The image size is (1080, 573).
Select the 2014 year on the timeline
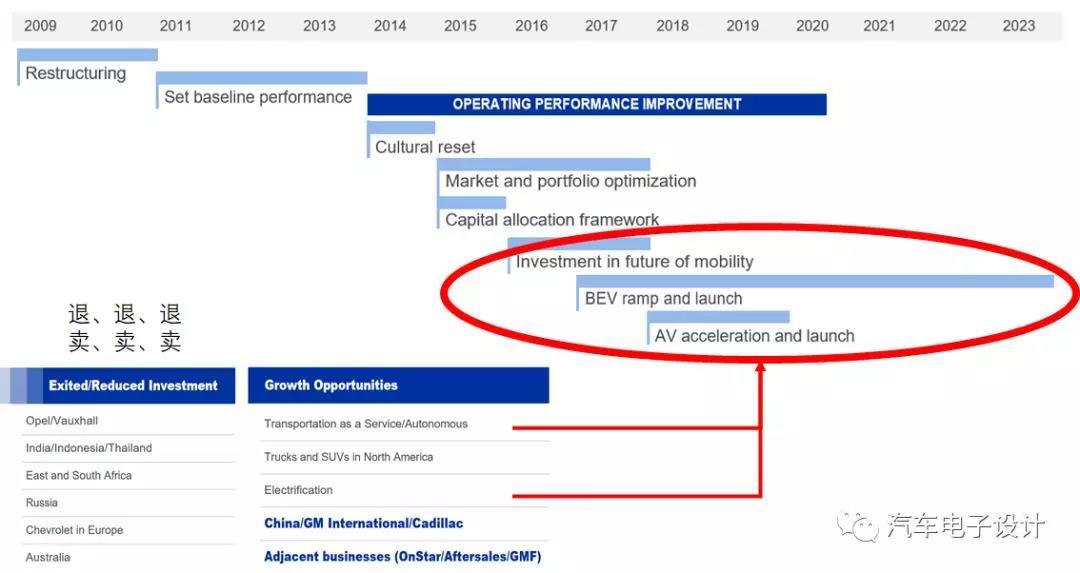coord(390,26)
